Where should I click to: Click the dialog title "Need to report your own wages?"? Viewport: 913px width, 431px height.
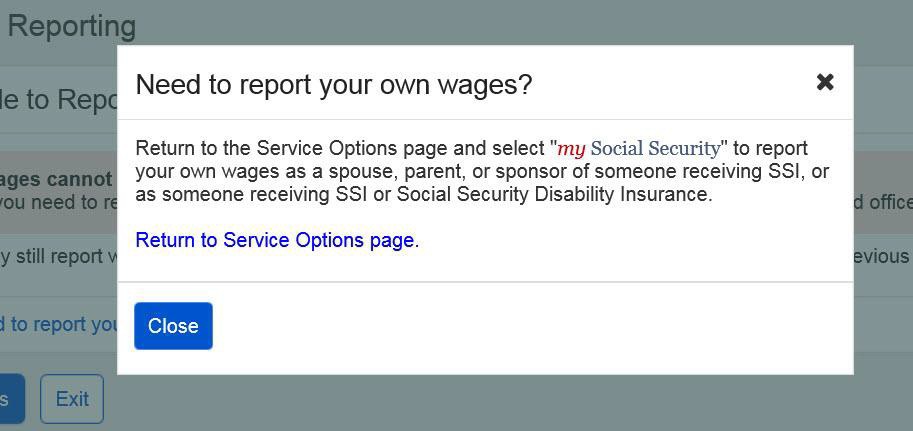click(x=334, y=84)
